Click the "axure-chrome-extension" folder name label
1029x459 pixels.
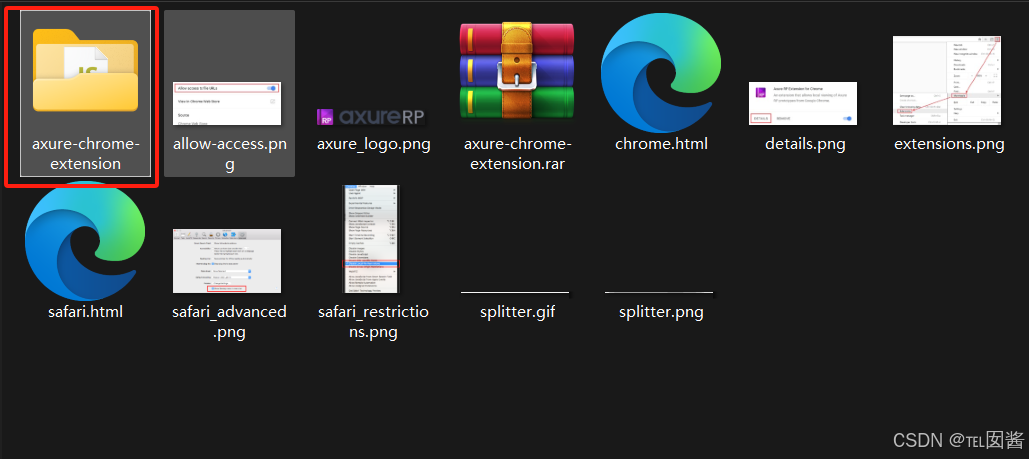85,154
